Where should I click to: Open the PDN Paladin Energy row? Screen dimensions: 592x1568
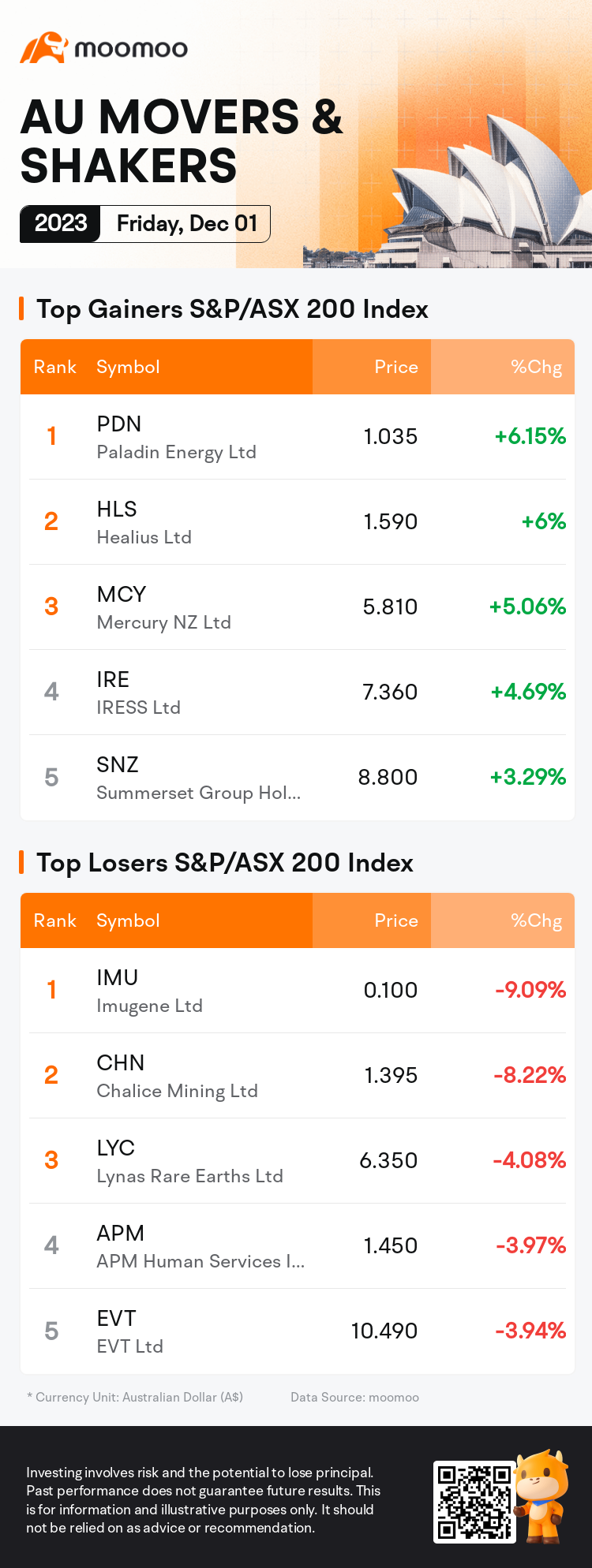(x=297, y=437)
